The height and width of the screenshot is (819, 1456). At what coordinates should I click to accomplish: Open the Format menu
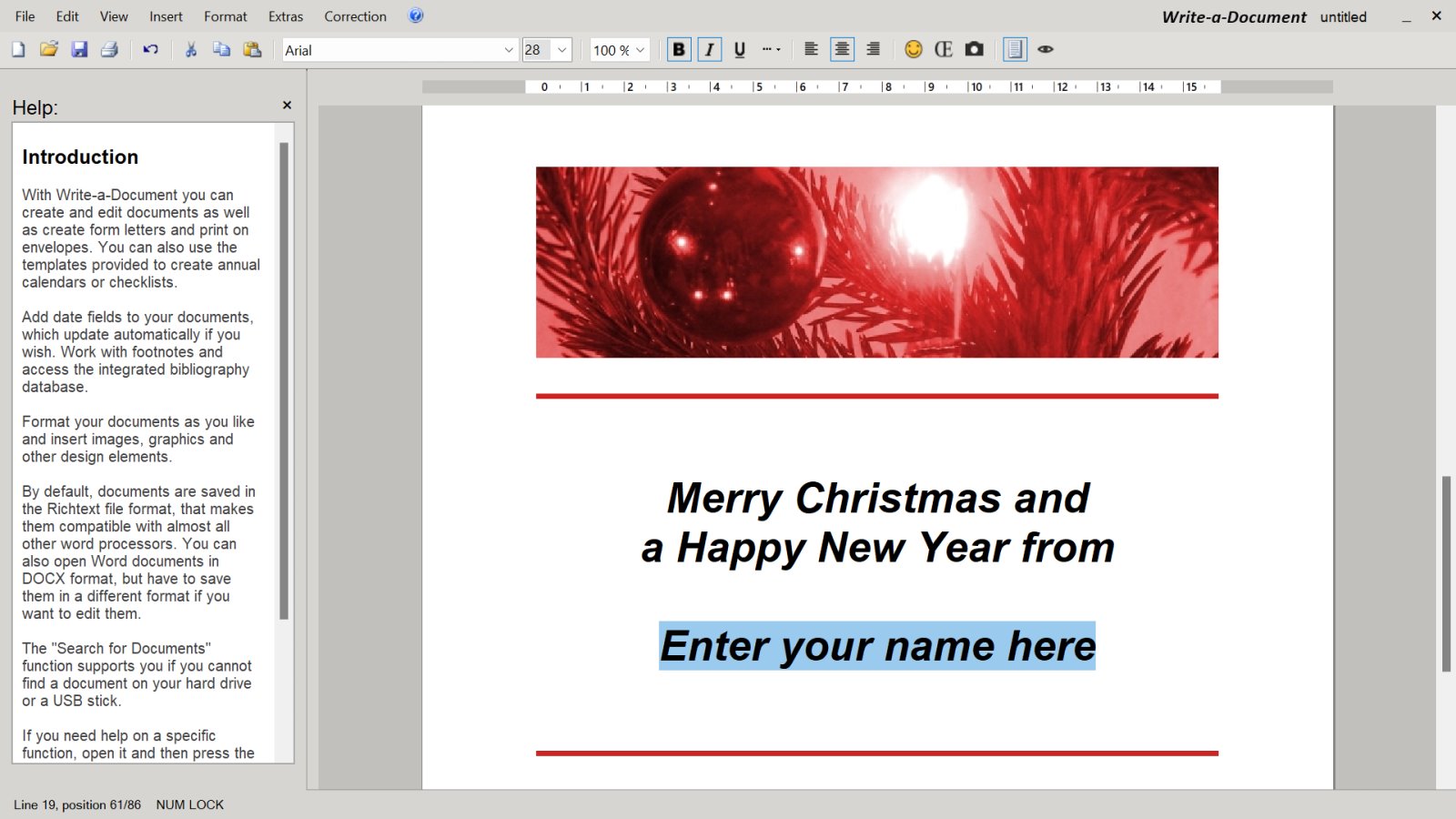226,16
